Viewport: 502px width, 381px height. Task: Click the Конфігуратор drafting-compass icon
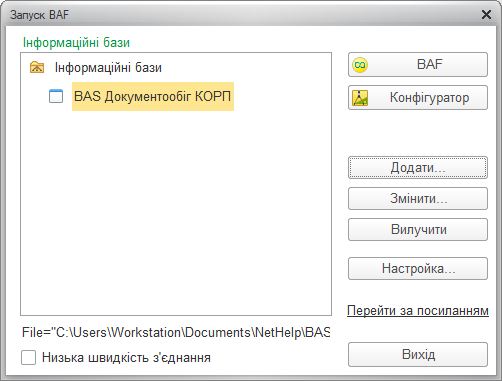[x=360, y=98]
